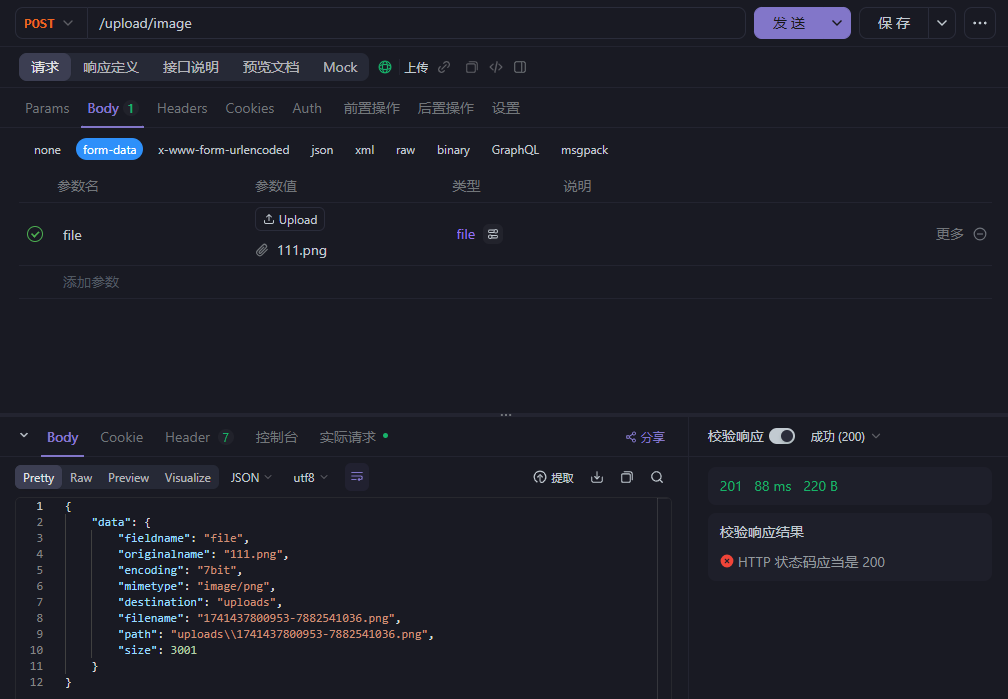Open the response Cookie tab
1008x699 pixels.
coord(122,437)
